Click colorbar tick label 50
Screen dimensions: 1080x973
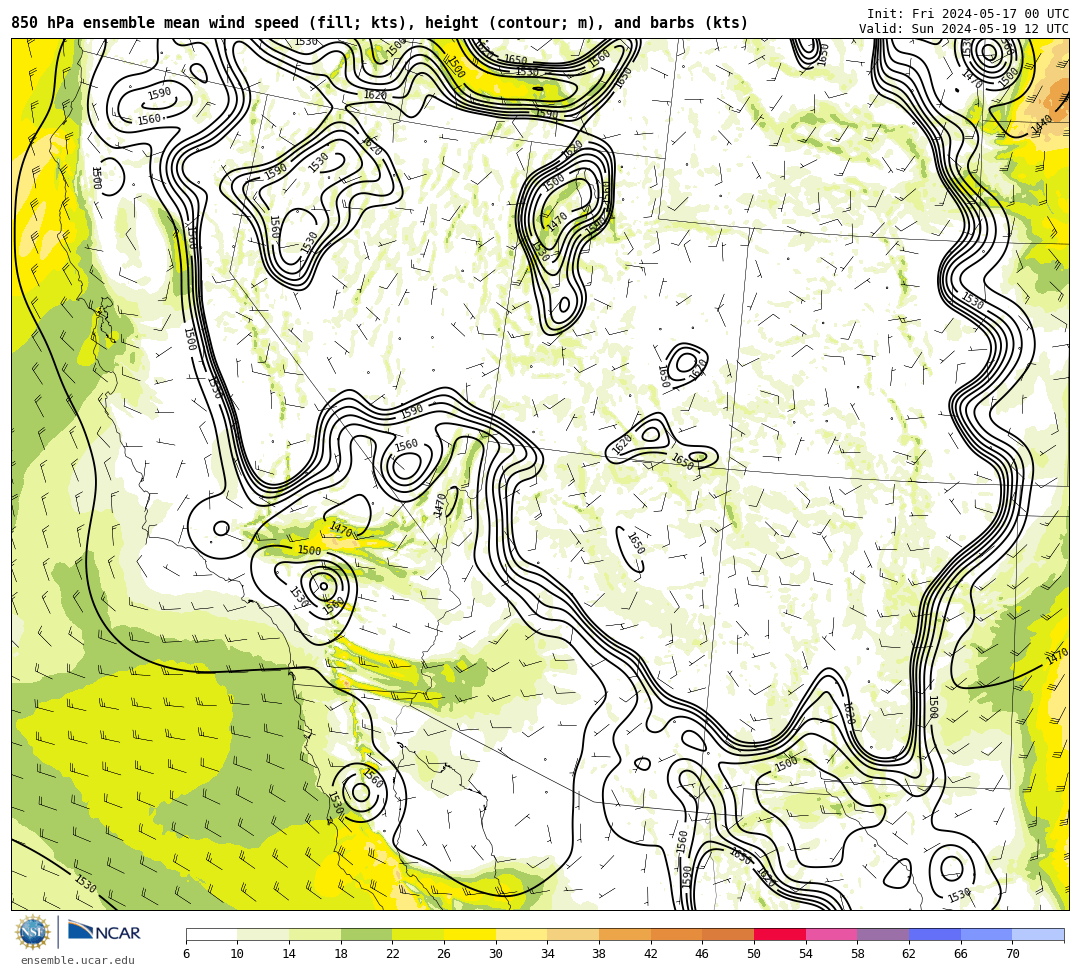pos(754,954)
